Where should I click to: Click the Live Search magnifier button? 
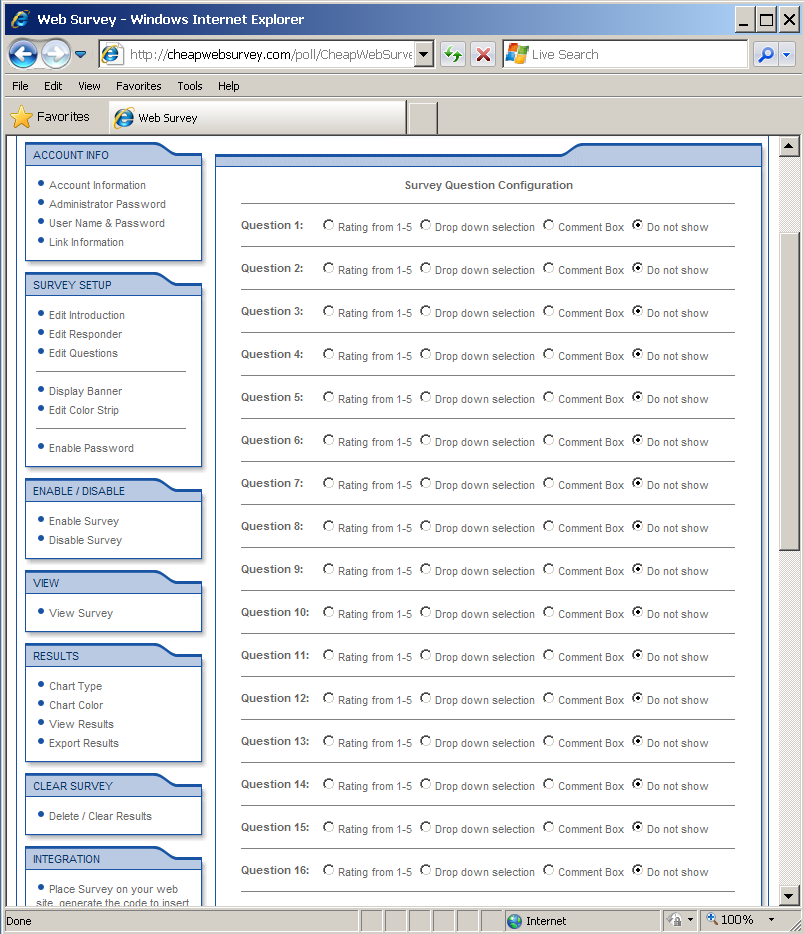point(766,55)
